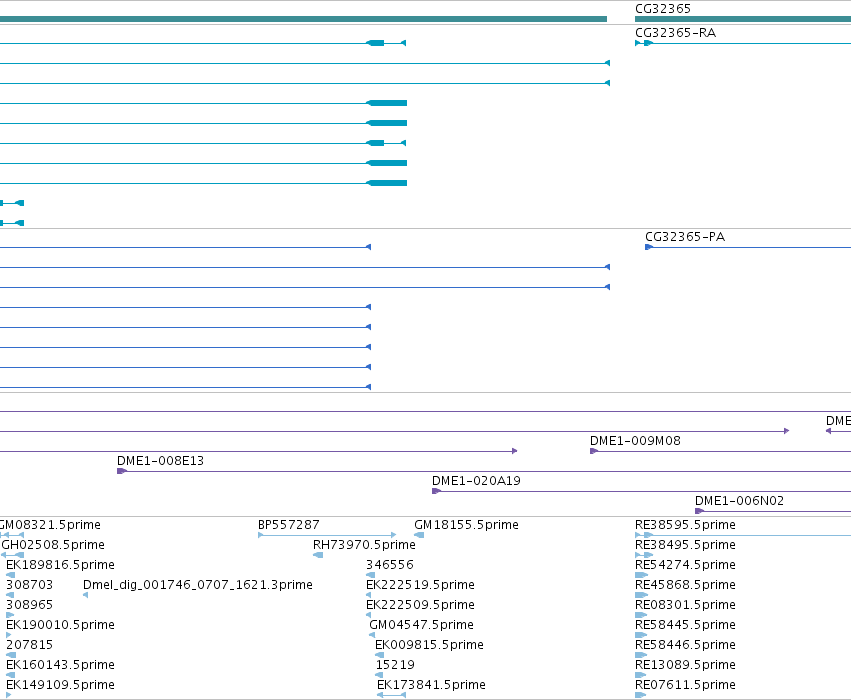Select the DME1-009M08 clone label
The image size is (851, 700).
635,441
